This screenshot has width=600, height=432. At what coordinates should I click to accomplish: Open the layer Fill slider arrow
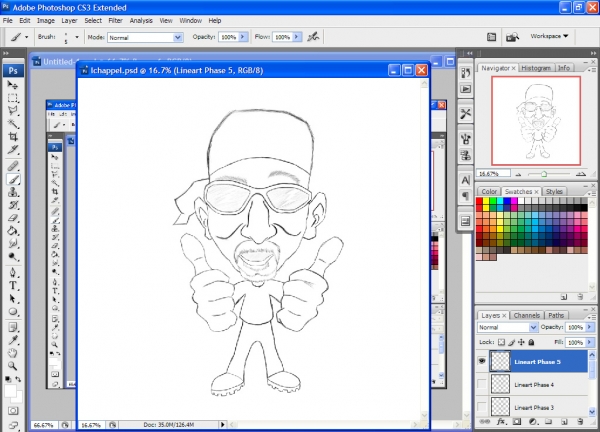pos(590,342)
